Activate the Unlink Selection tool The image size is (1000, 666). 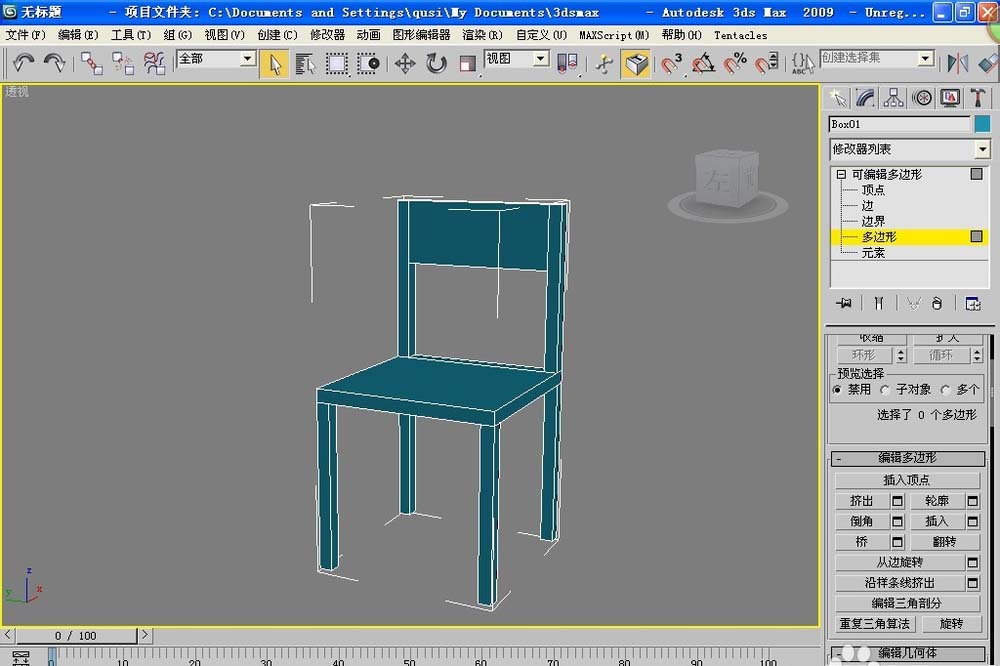coord(122,63)
